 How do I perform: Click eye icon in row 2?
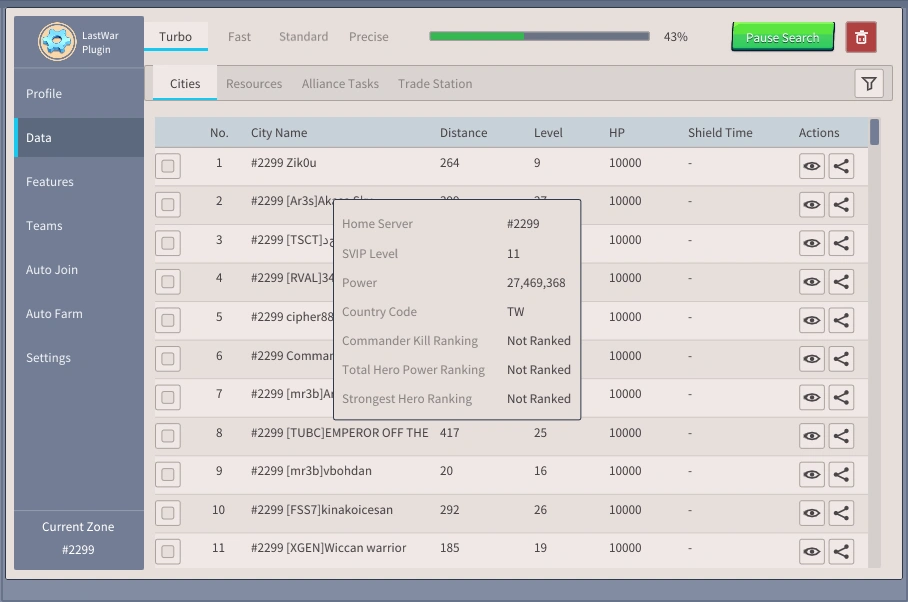point(812,204)
